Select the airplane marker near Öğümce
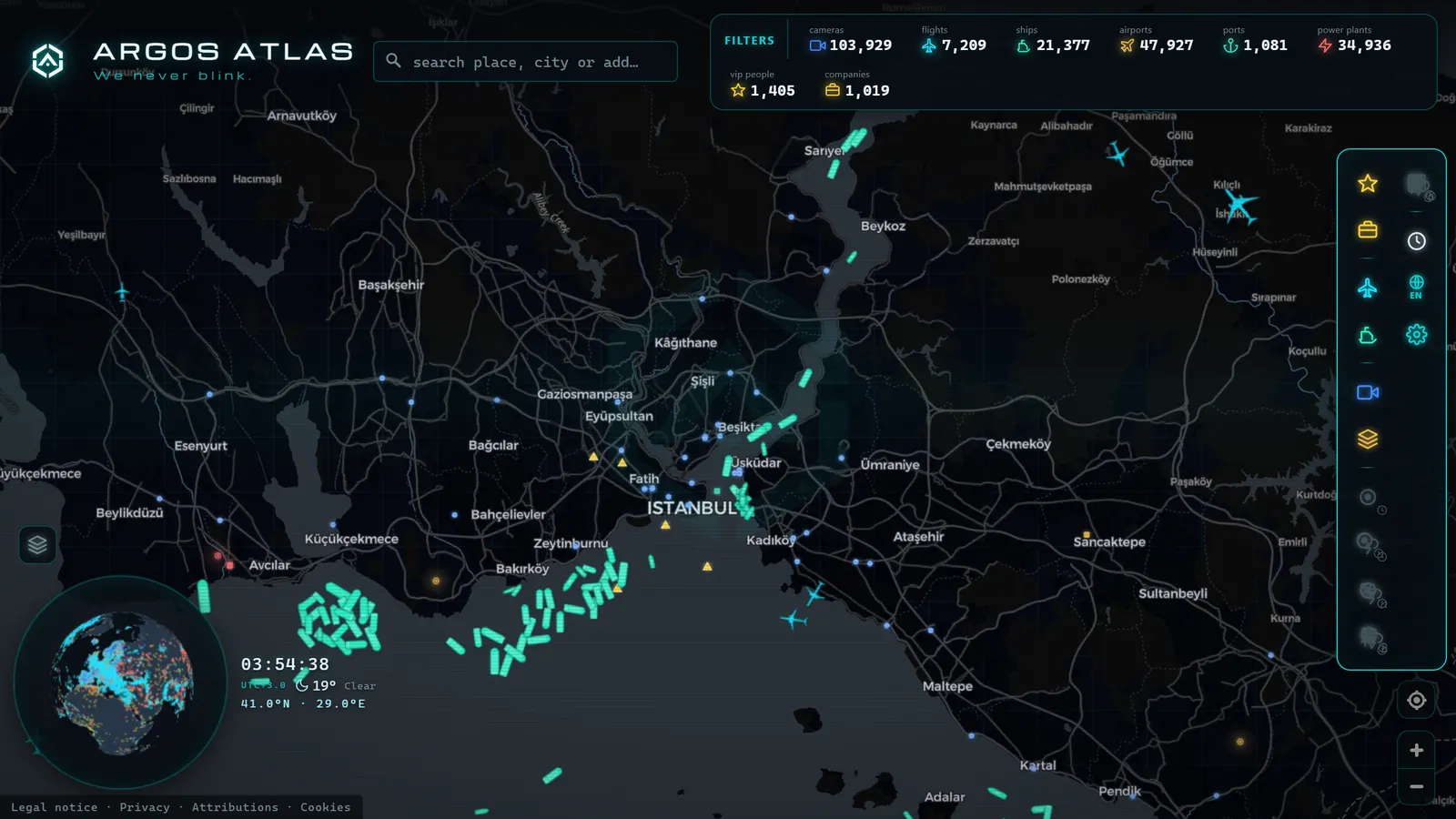Screen dimensions: 1456x819 coord(1117,155)
